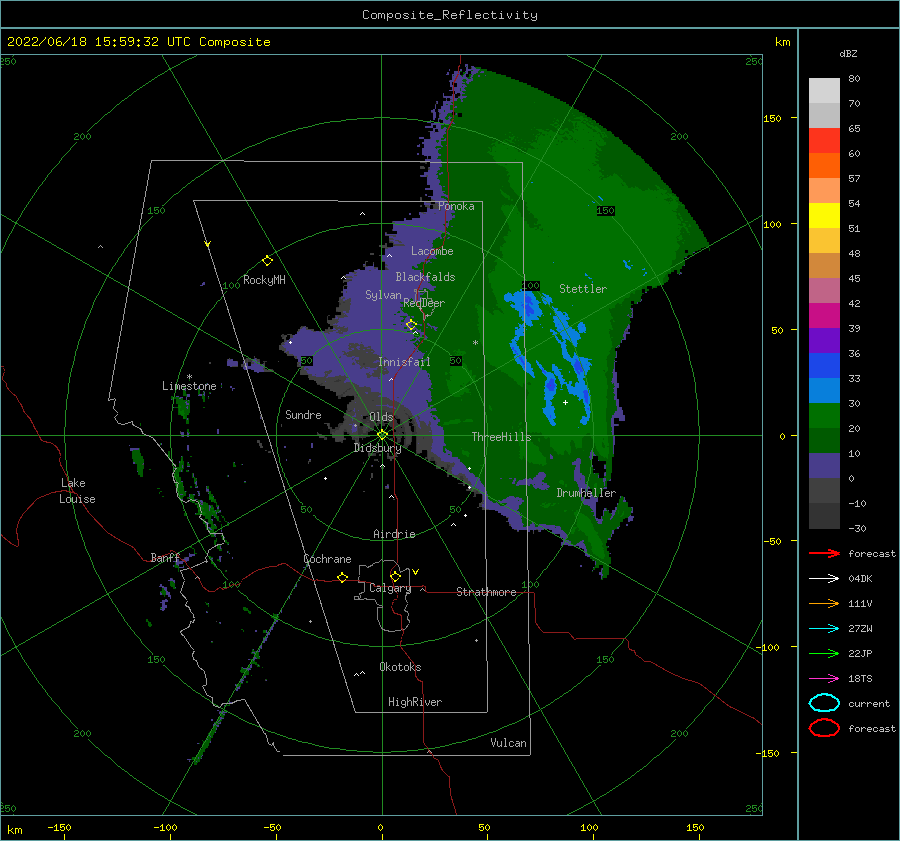Screen dimensions: 900x841
Task: Click the Banff label
Action: pyautogui.click(x=165, y=557)
